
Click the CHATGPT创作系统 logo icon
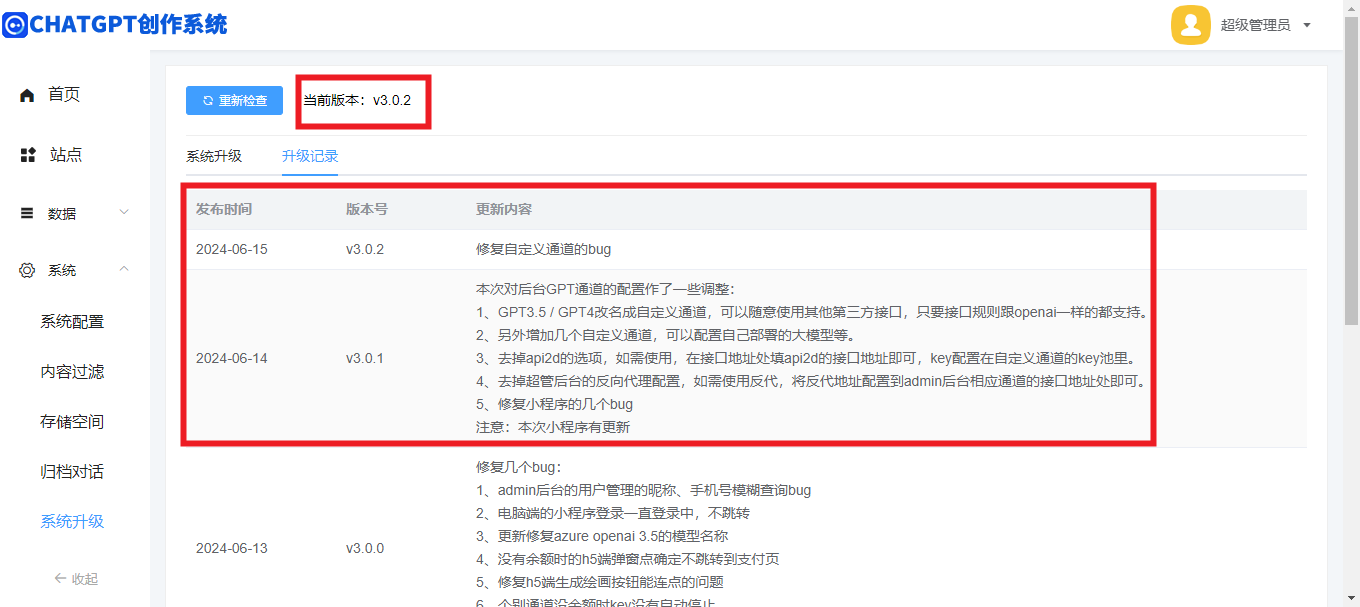(14, 24)
